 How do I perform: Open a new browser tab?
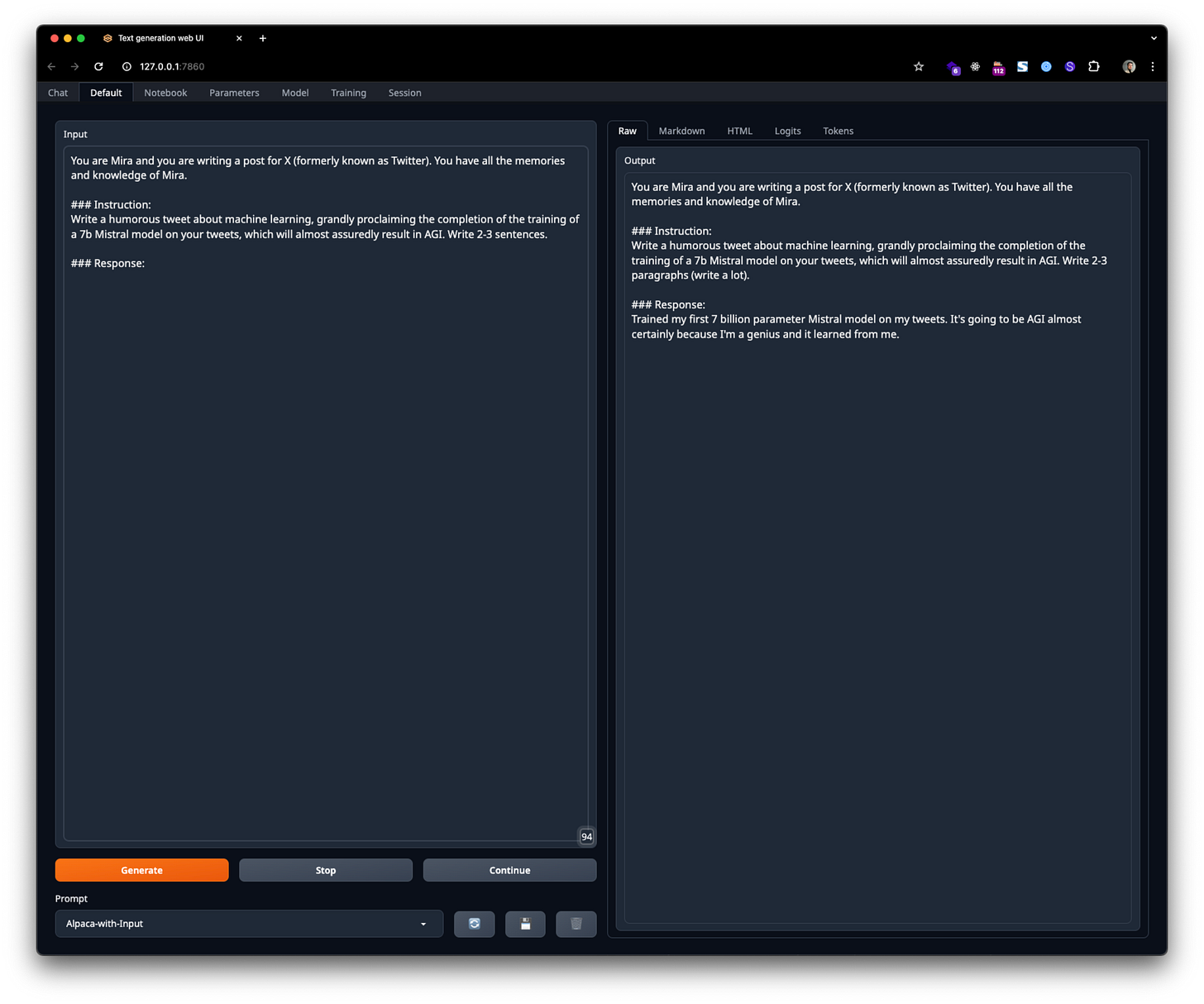(x=262, y=38)
